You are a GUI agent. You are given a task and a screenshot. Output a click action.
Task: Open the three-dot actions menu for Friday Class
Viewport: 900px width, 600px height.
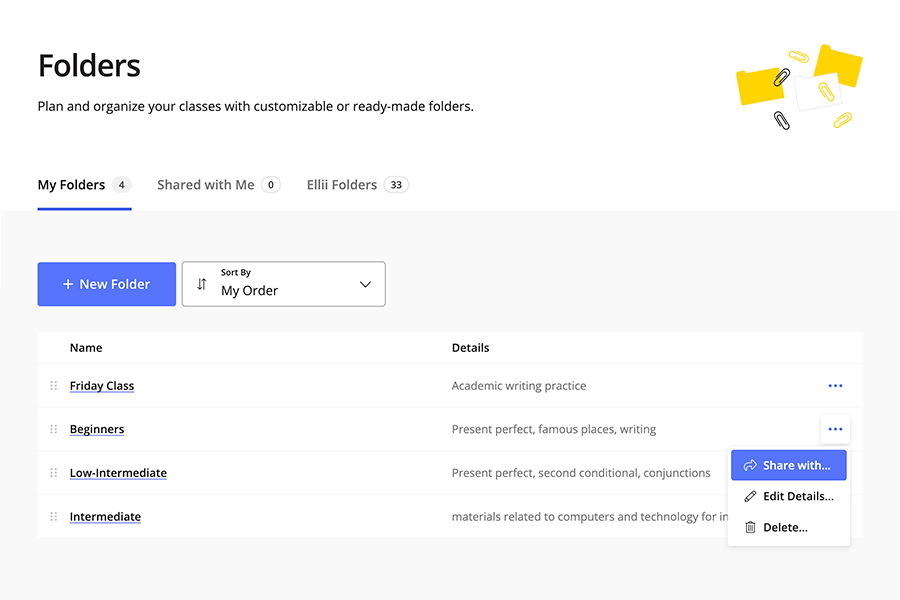tap(835, 385)
